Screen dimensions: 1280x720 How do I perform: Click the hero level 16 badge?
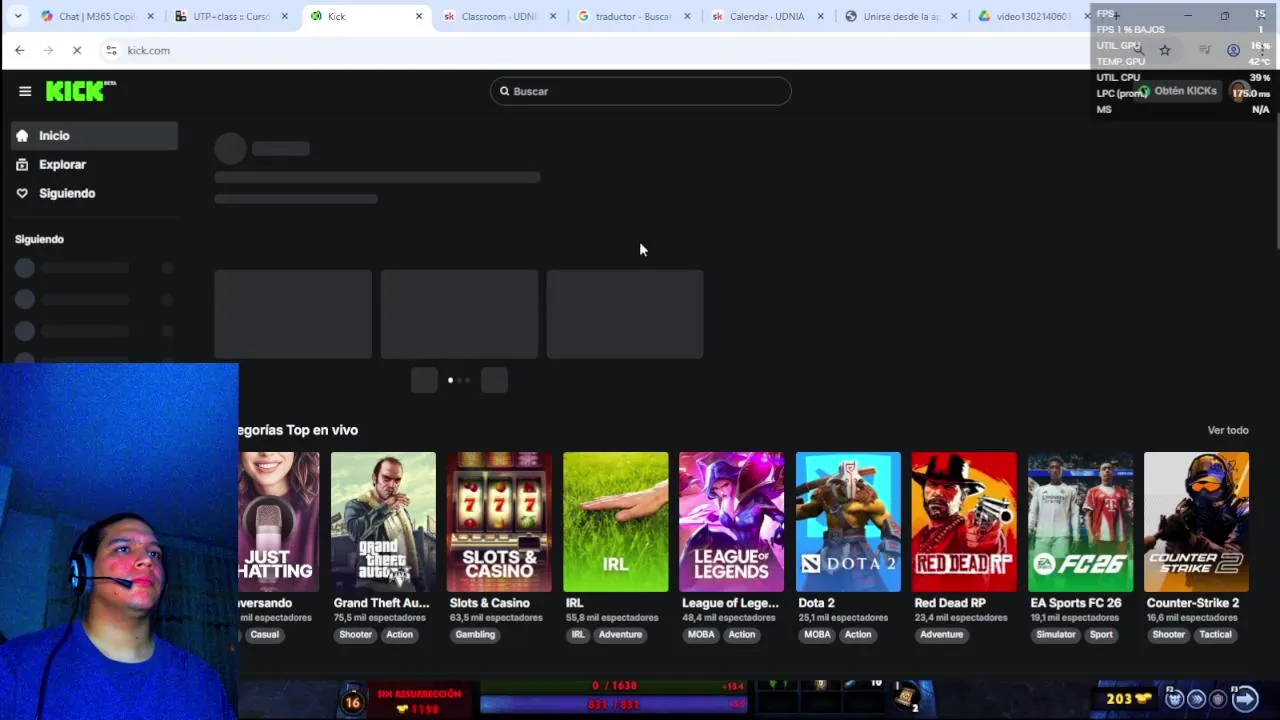pos(352,702)
